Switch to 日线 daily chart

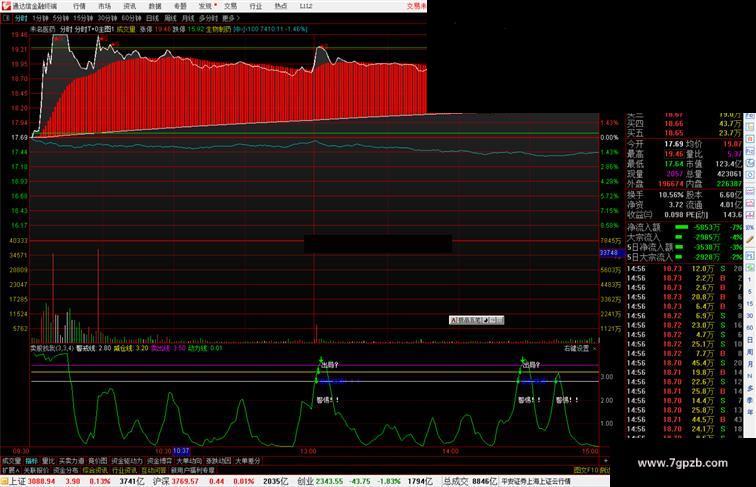(x=152, y=18)
